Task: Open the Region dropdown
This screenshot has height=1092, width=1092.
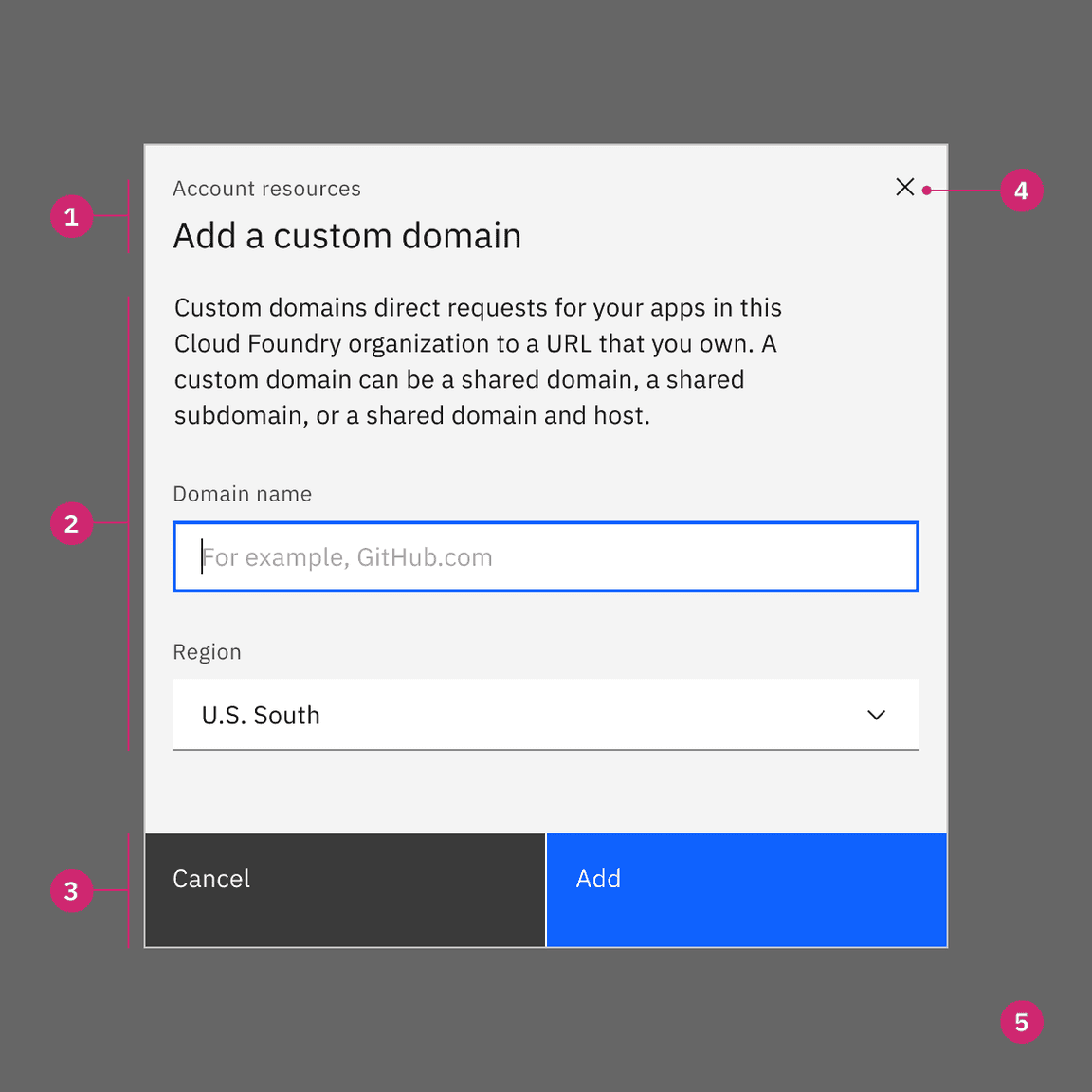Action: click(545, 715)
